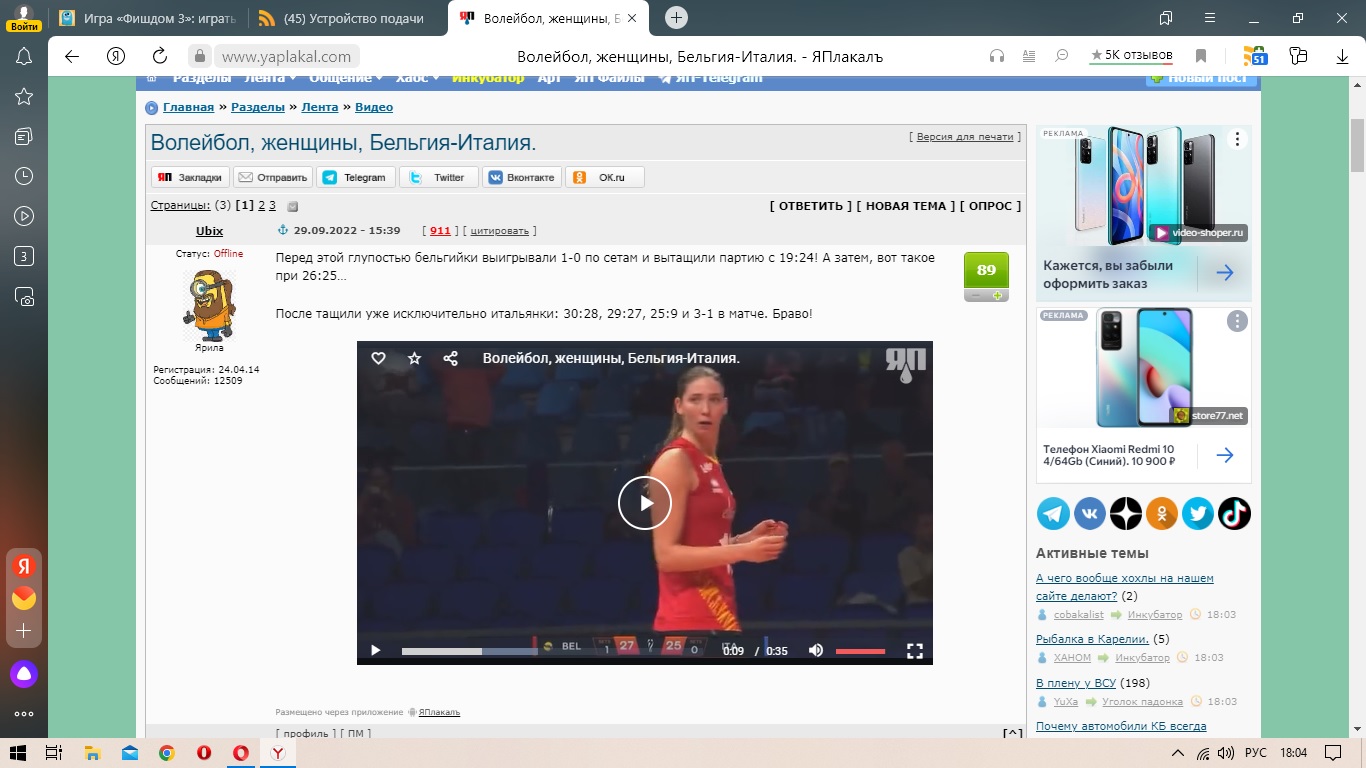This screenshot has height=768, width=1366.
Task: Open collections icon in the sidebar
Action: 24,136
